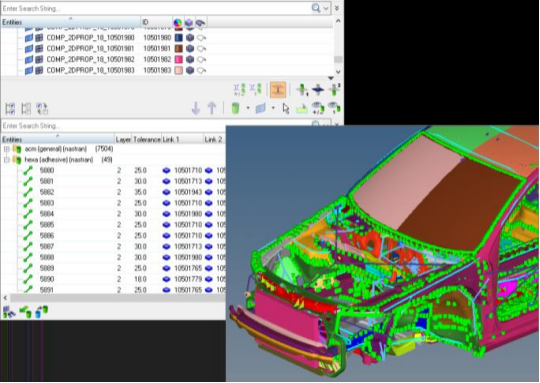Click the up arrow move icon
Viewport: 540px width, 383px height.
coord(212,108)
